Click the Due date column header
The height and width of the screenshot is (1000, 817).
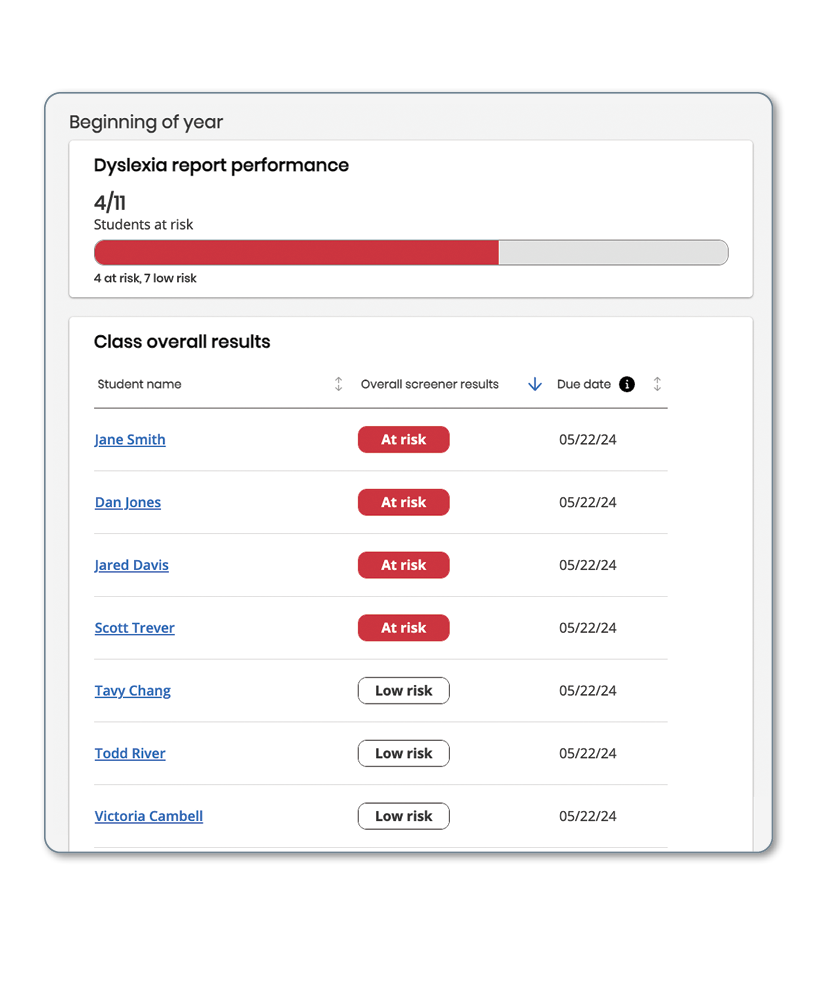[x=584, y=384]
